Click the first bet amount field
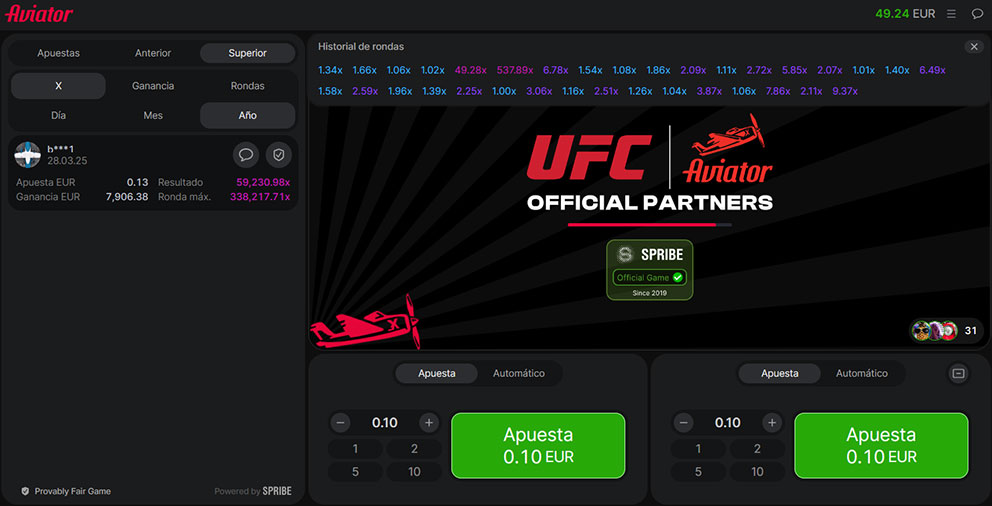The height and width of the screenshot is (506, 992). 385,423
